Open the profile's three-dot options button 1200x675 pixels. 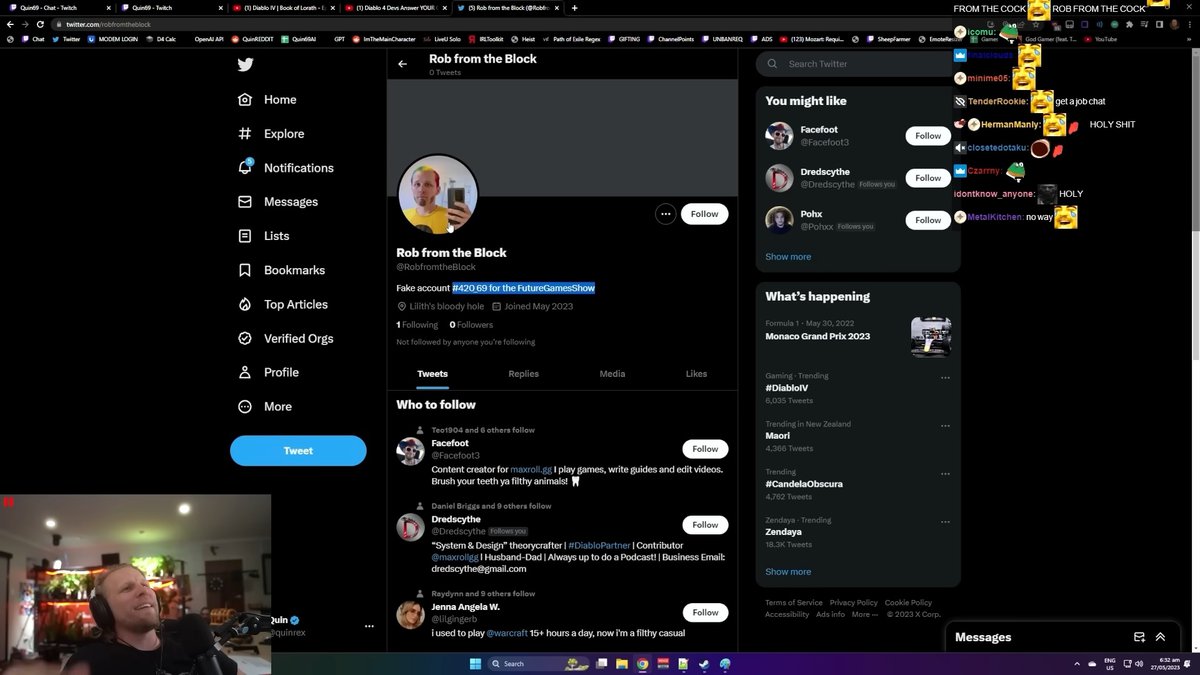pos(665,214)
